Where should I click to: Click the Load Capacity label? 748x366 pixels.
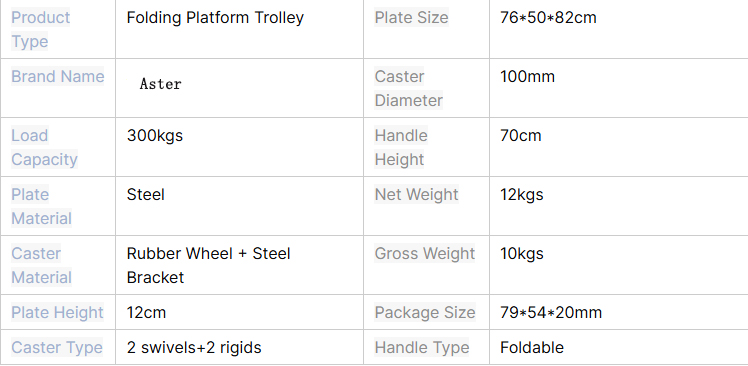click(x=44, y=147)
